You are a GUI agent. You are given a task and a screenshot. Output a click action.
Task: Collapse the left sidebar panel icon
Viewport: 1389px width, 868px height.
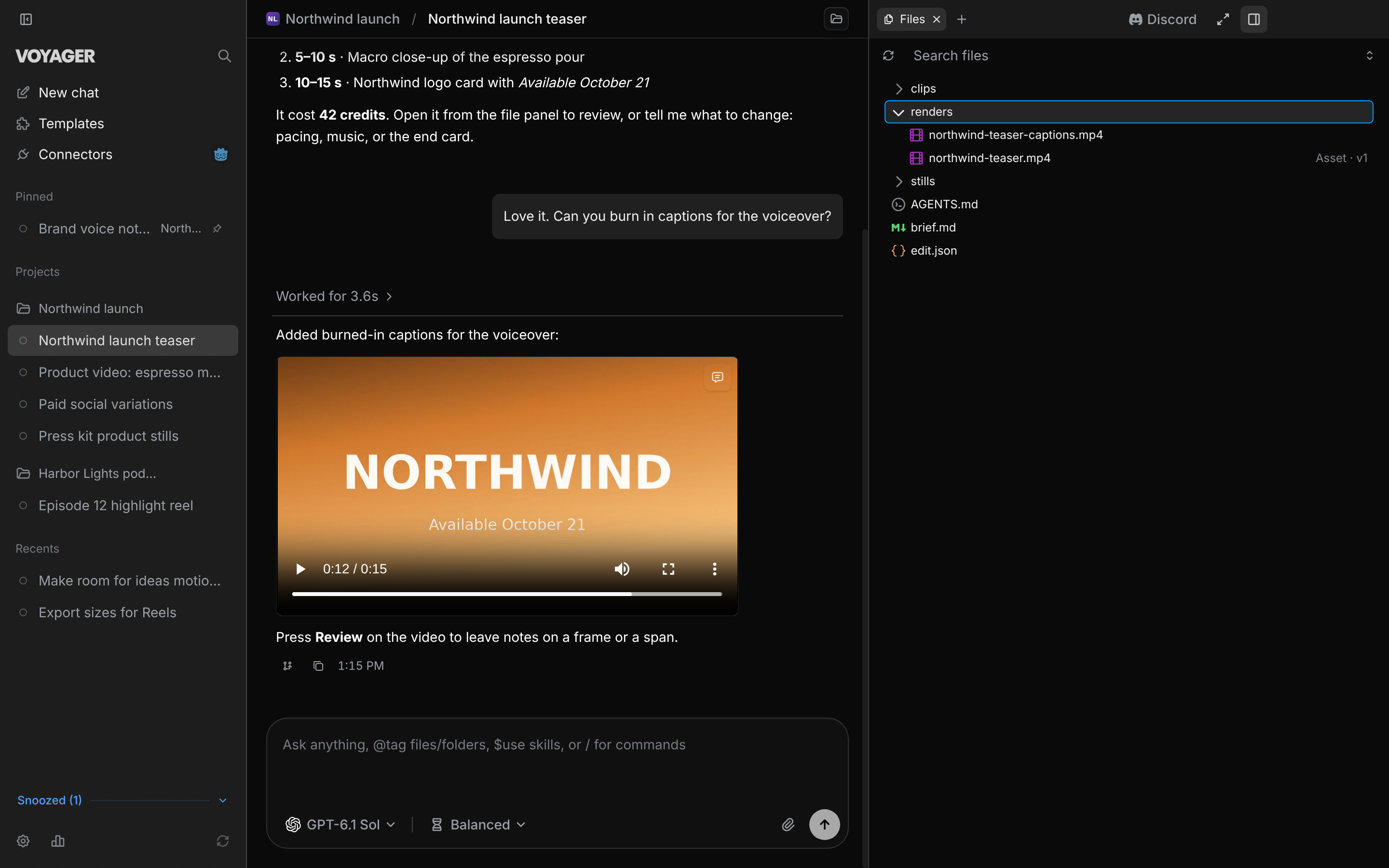26,19
